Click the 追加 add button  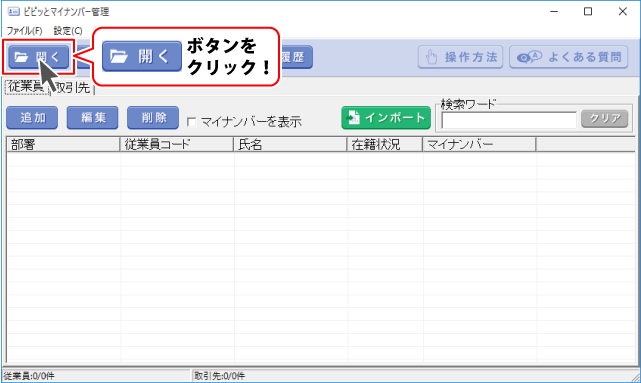click(x=32, y=118)
